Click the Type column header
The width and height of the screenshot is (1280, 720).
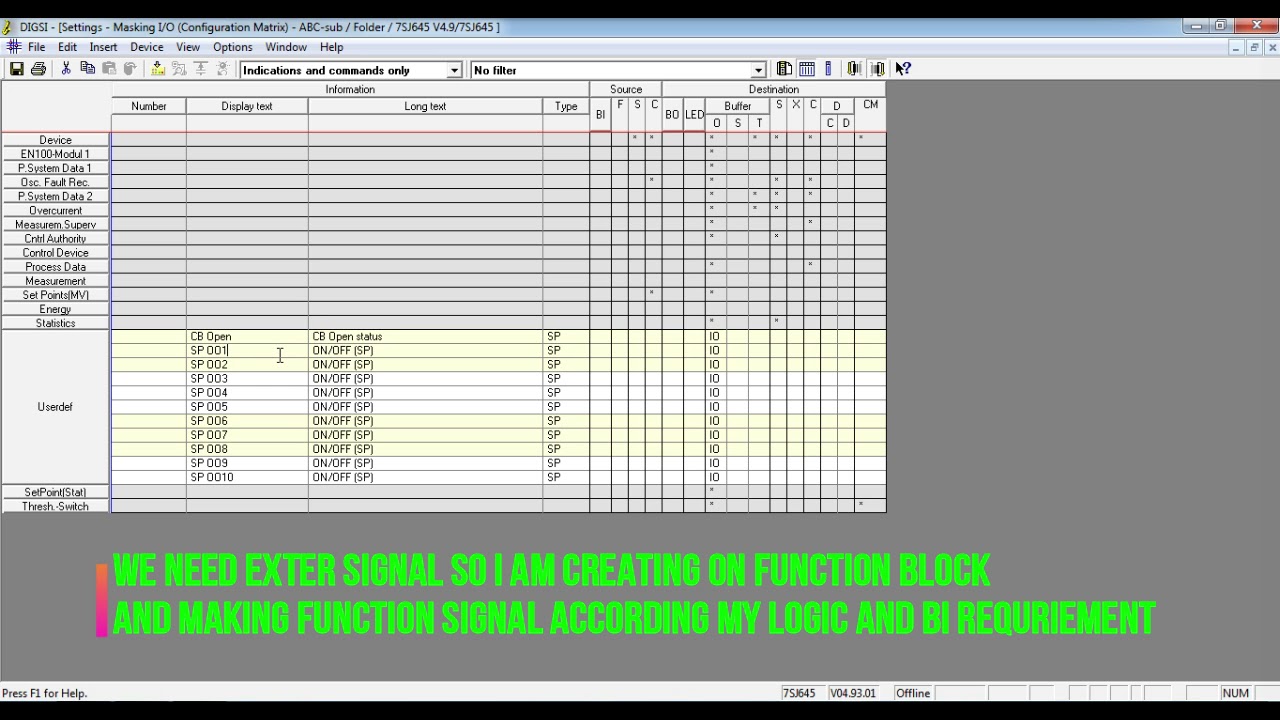click(x=566, y=106)
